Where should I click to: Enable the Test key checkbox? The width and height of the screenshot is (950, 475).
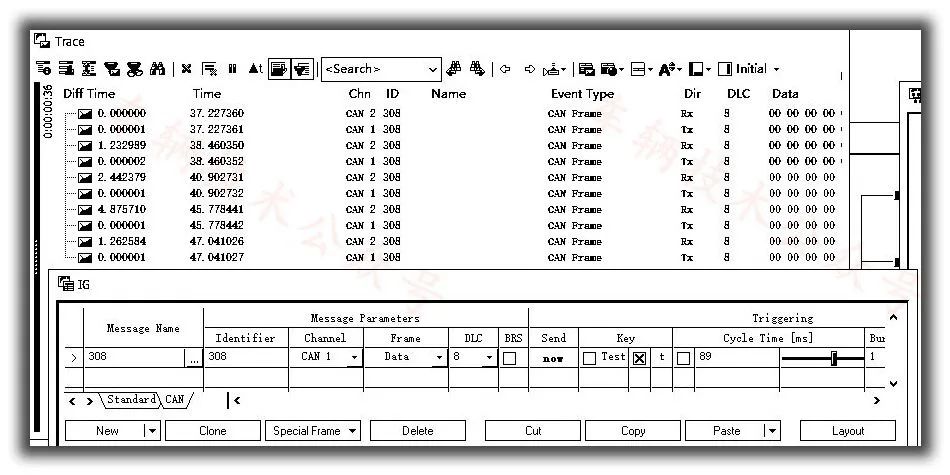(589, 358)
